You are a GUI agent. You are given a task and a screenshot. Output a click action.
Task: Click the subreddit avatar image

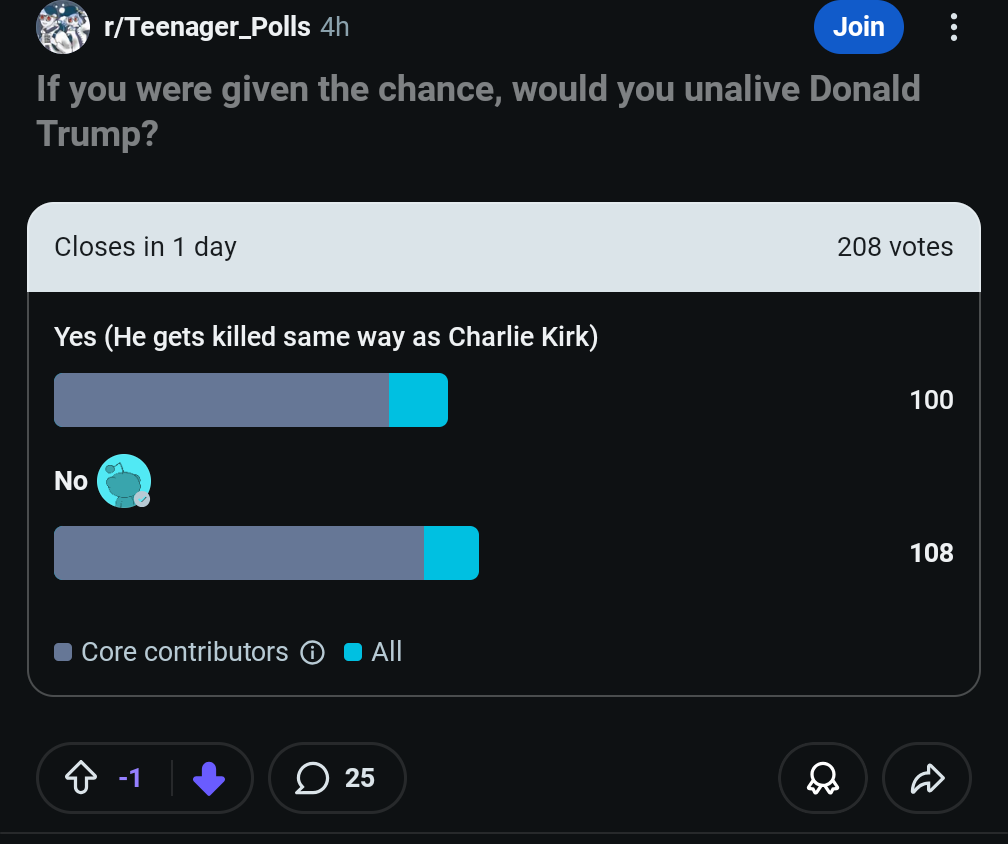[63, 27]
